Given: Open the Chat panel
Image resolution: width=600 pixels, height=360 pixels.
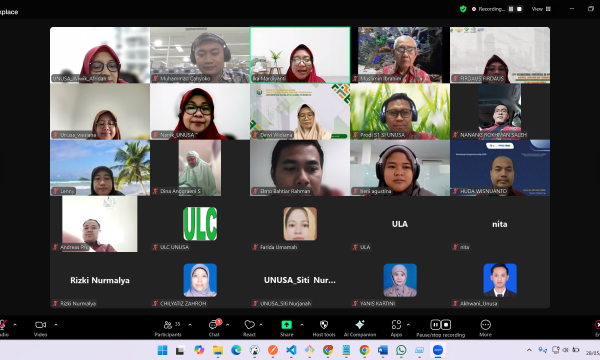Looking at the screenshot, I should point(214,328).
